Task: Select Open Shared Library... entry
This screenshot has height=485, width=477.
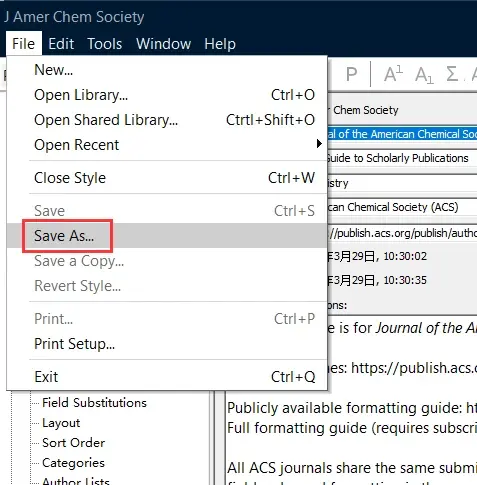Action: coord(167,120)
